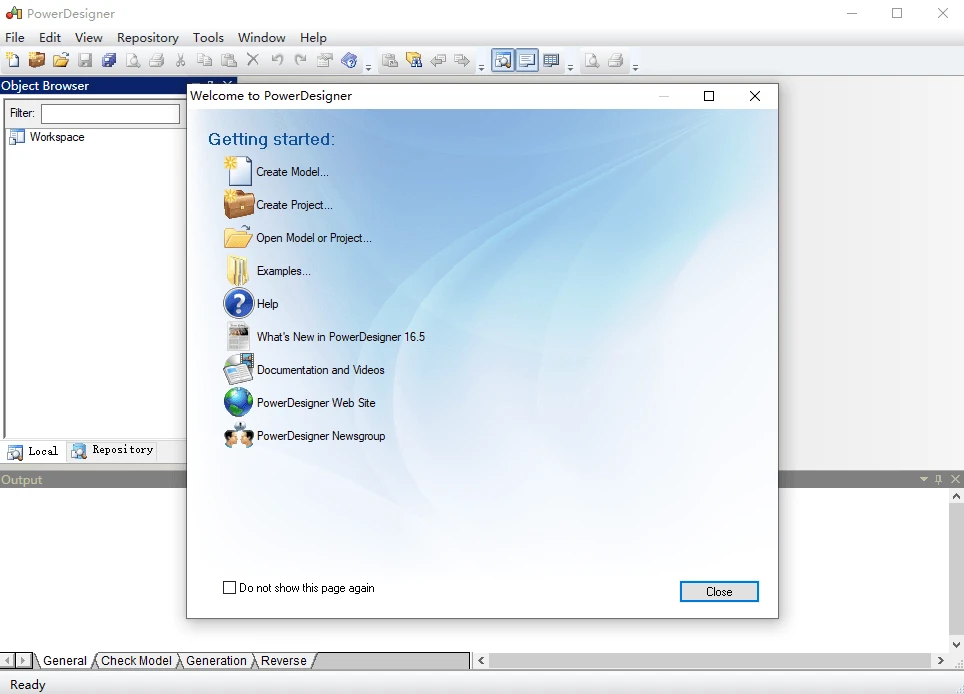Click the result list grid toolbar icon

click(551, 60)
